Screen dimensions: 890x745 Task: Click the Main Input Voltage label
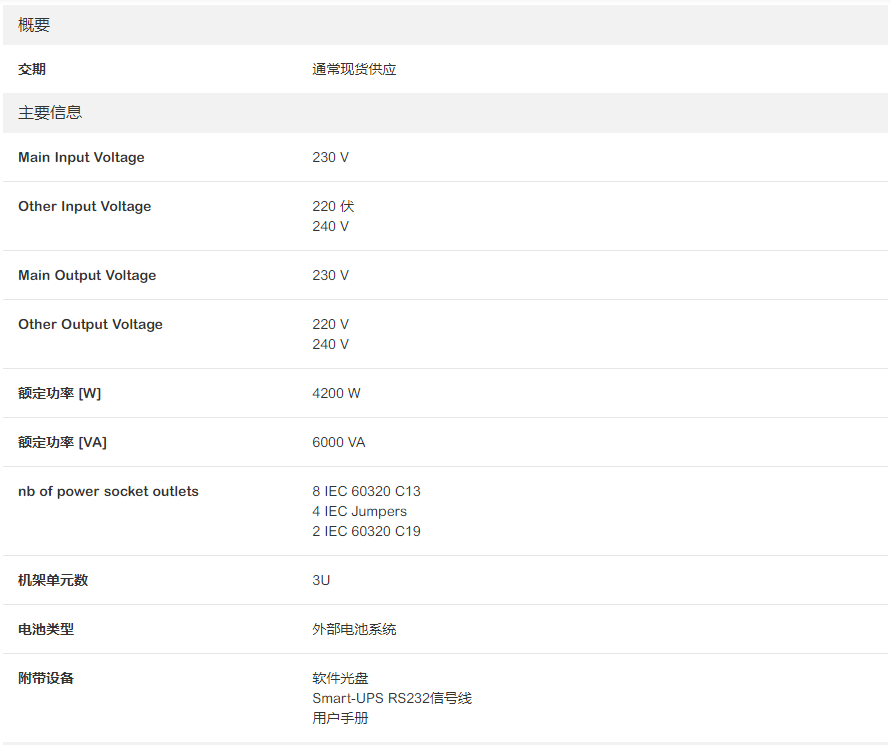[81, 157]
